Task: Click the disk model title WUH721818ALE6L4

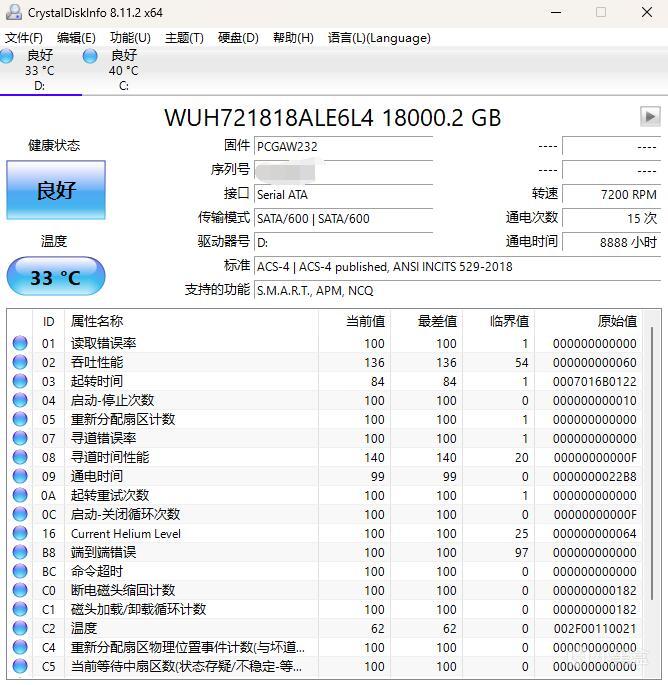Action: 269,118
